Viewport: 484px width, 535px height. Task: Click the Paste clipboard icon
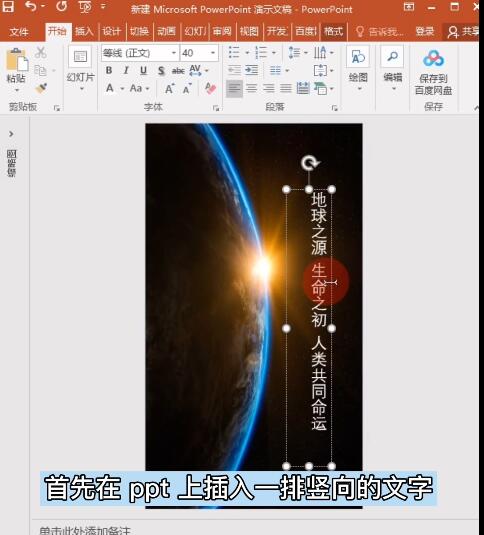click(16, 60)
